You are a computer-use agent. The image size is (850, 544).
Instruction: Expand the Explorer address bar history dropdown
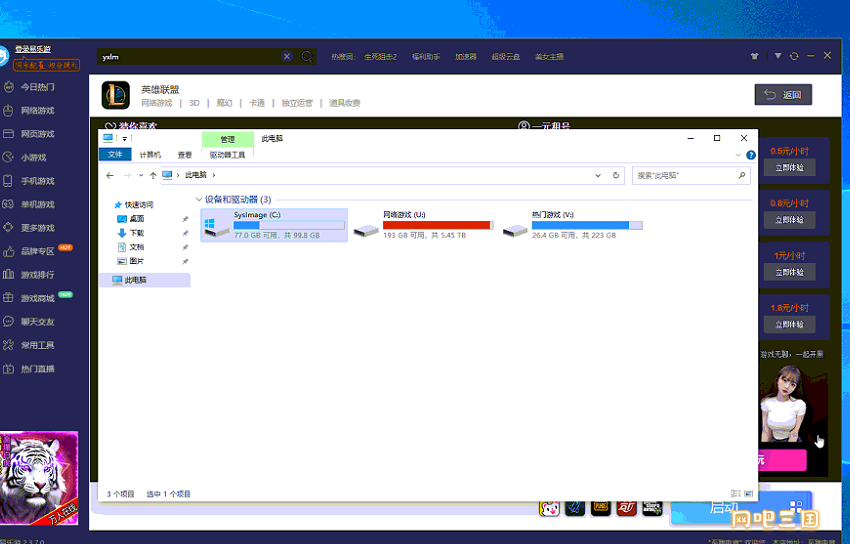[x=598, y=175]
